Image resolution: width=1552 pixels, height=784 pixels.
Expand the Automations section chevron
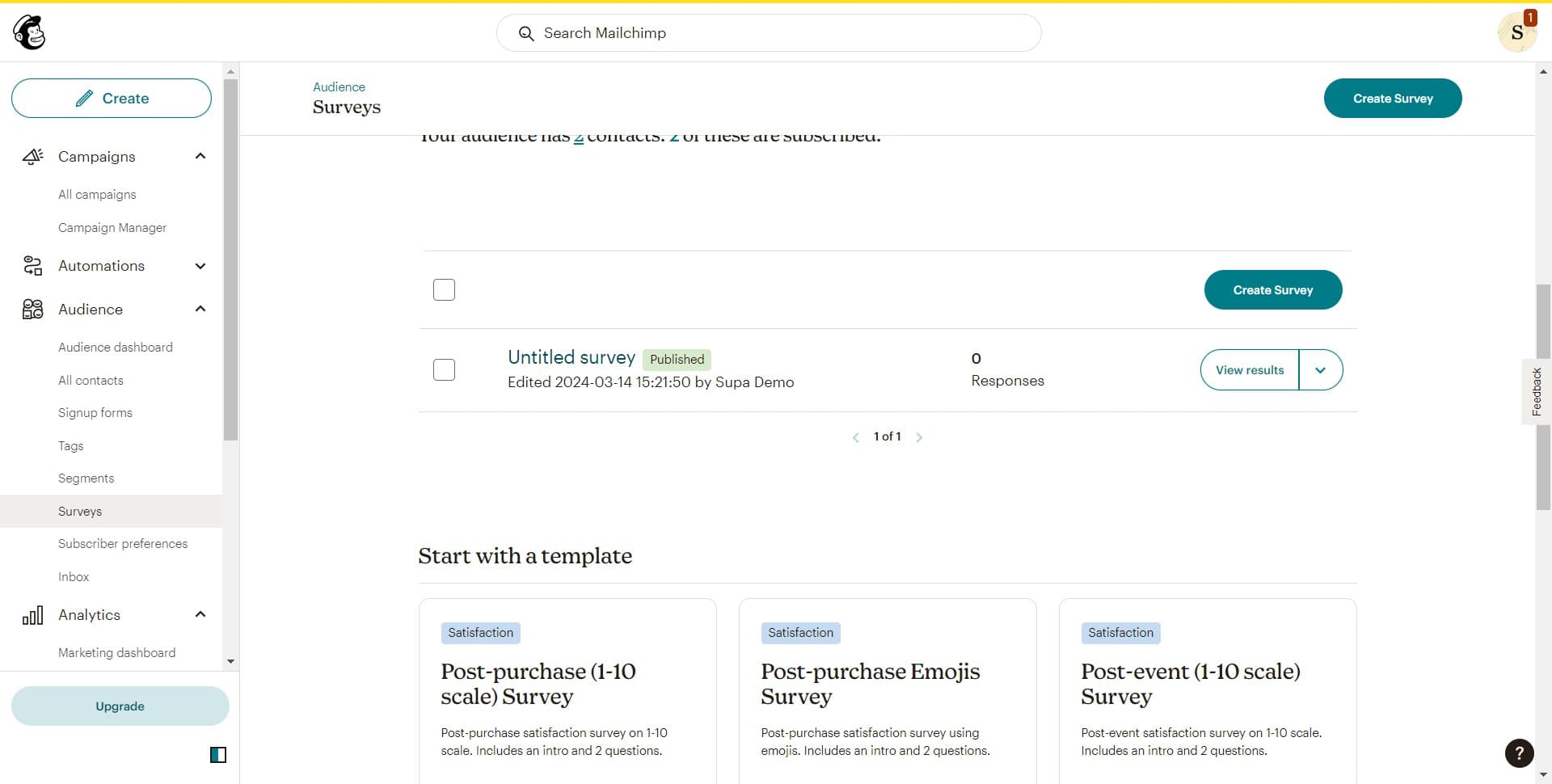[x=200, y=265]
